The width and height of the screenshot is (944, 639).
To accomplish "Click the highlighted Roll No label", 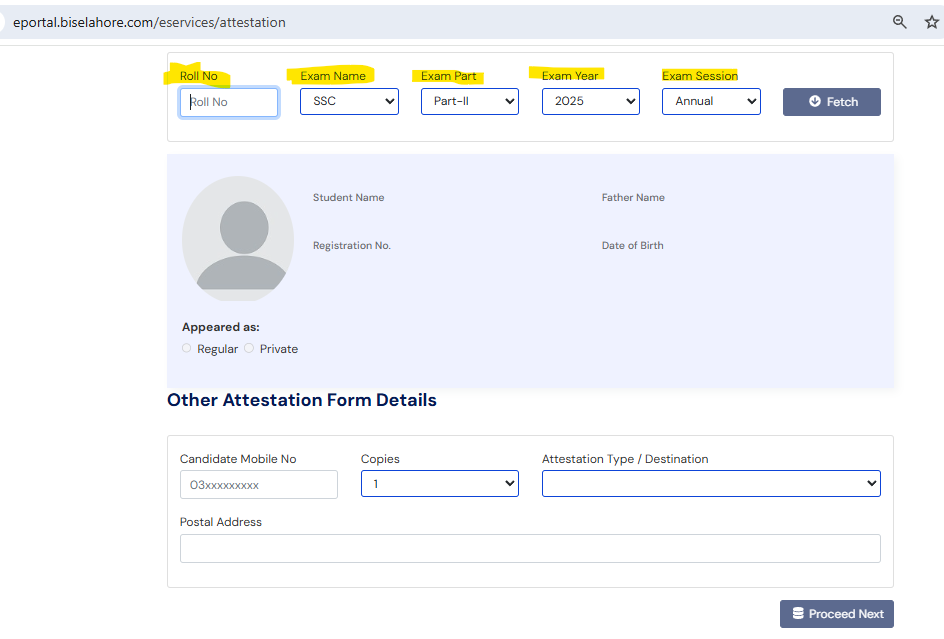I will point(199,76).
